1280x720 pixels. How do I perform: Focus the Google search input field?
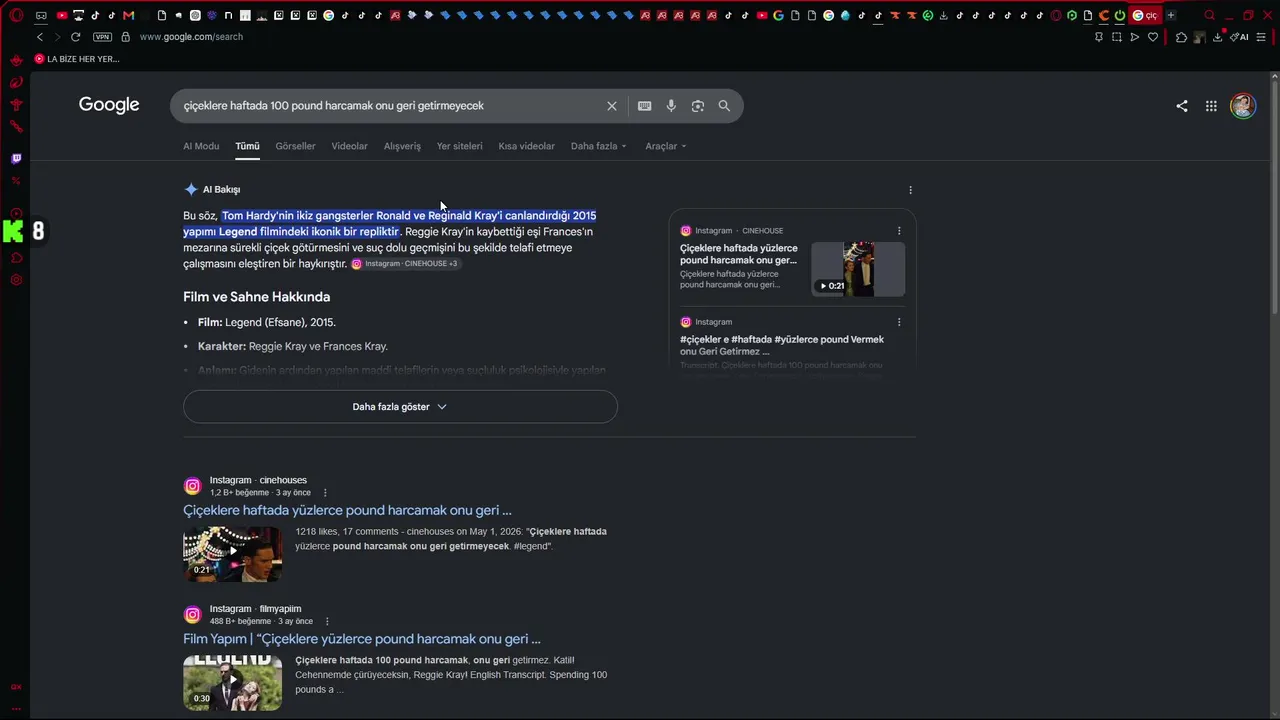point(390,106)
